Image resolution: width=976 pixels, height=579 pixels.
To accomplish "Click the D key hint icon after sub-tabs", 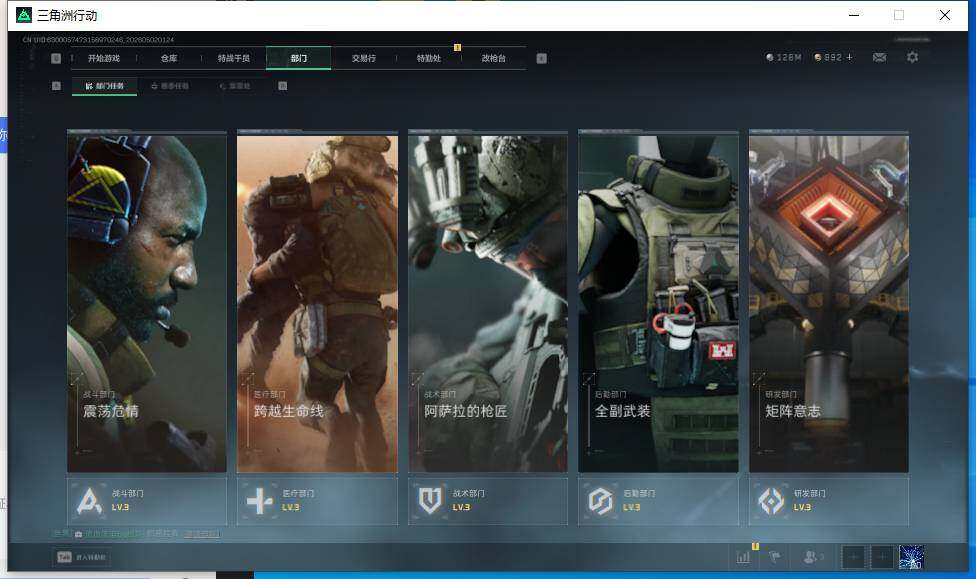I will coord(283,86).
